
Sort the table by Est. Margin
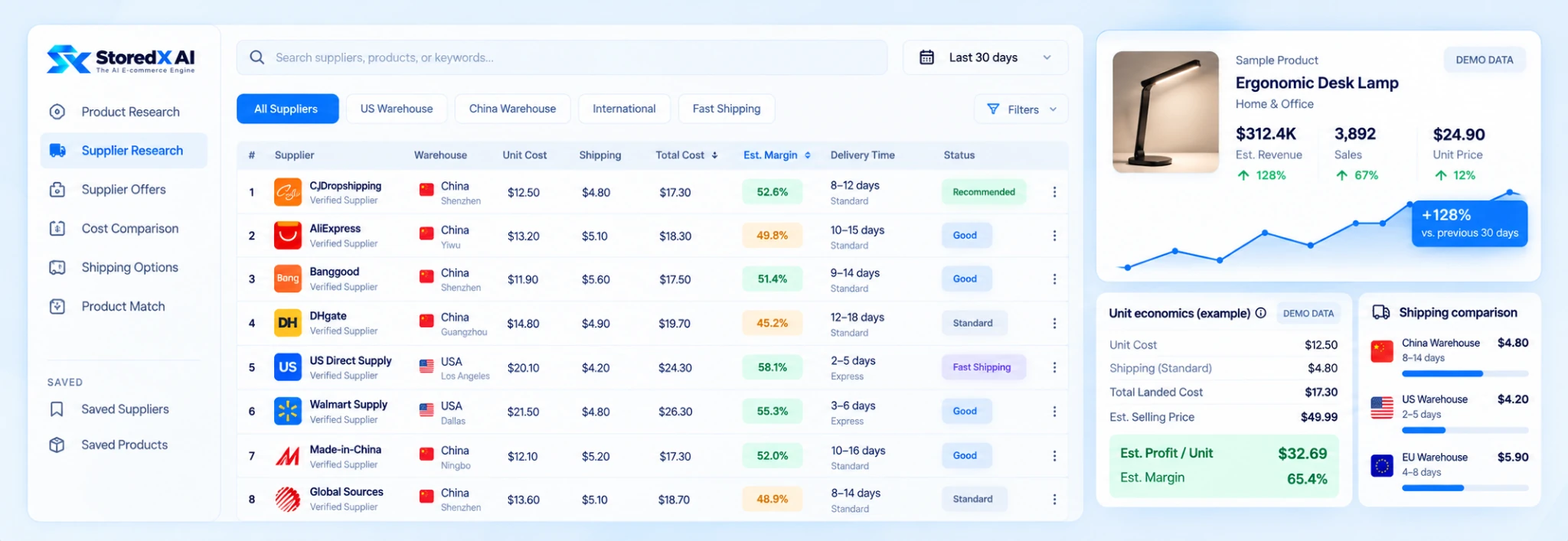[x=776, y=155]
